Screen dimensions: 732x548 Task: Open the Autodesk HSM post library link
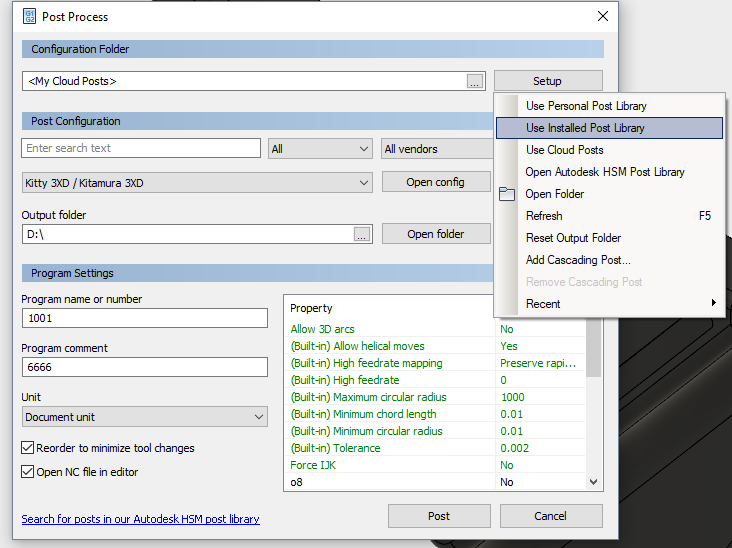[x=141, y=519]
